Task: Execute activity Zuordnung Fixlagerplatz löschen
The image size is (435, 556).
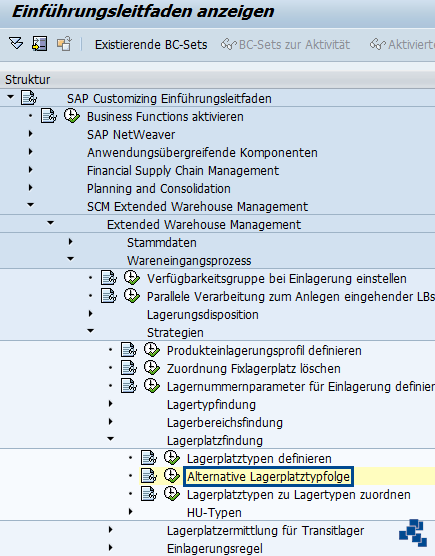Action: (x=152, y=368)
